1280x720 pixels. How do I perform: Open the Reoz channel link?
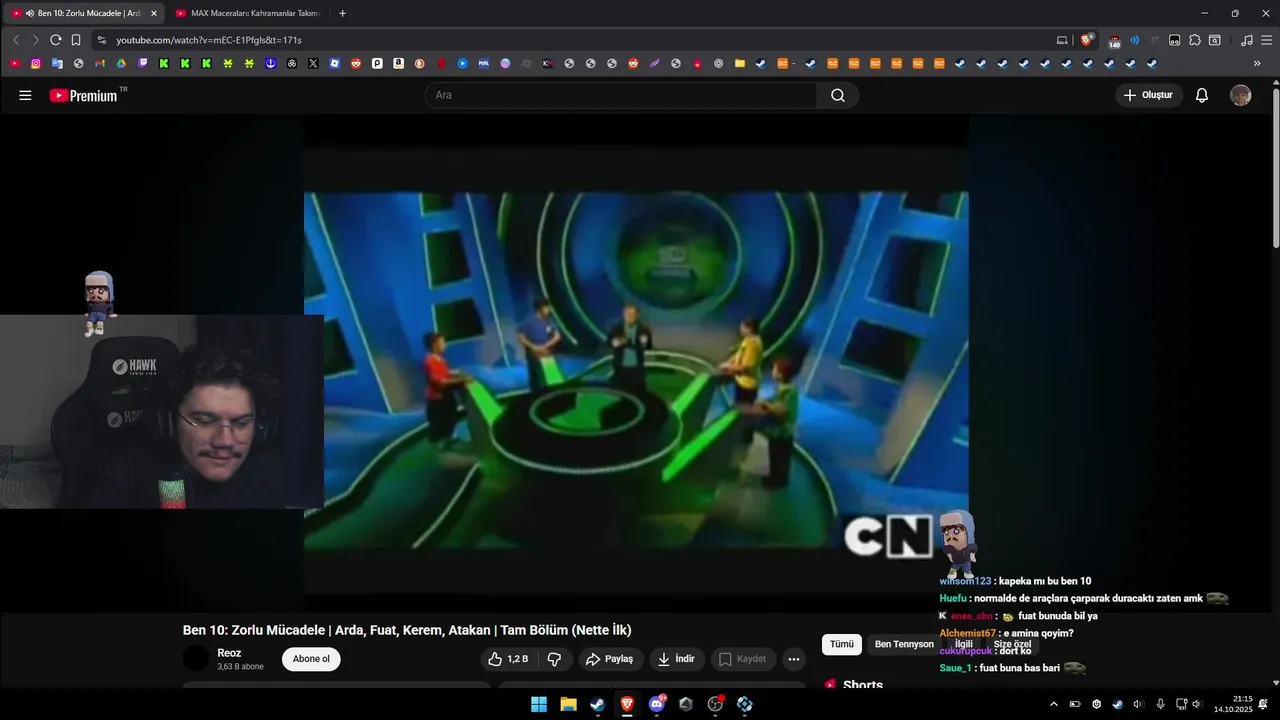[x=229, y=653]
